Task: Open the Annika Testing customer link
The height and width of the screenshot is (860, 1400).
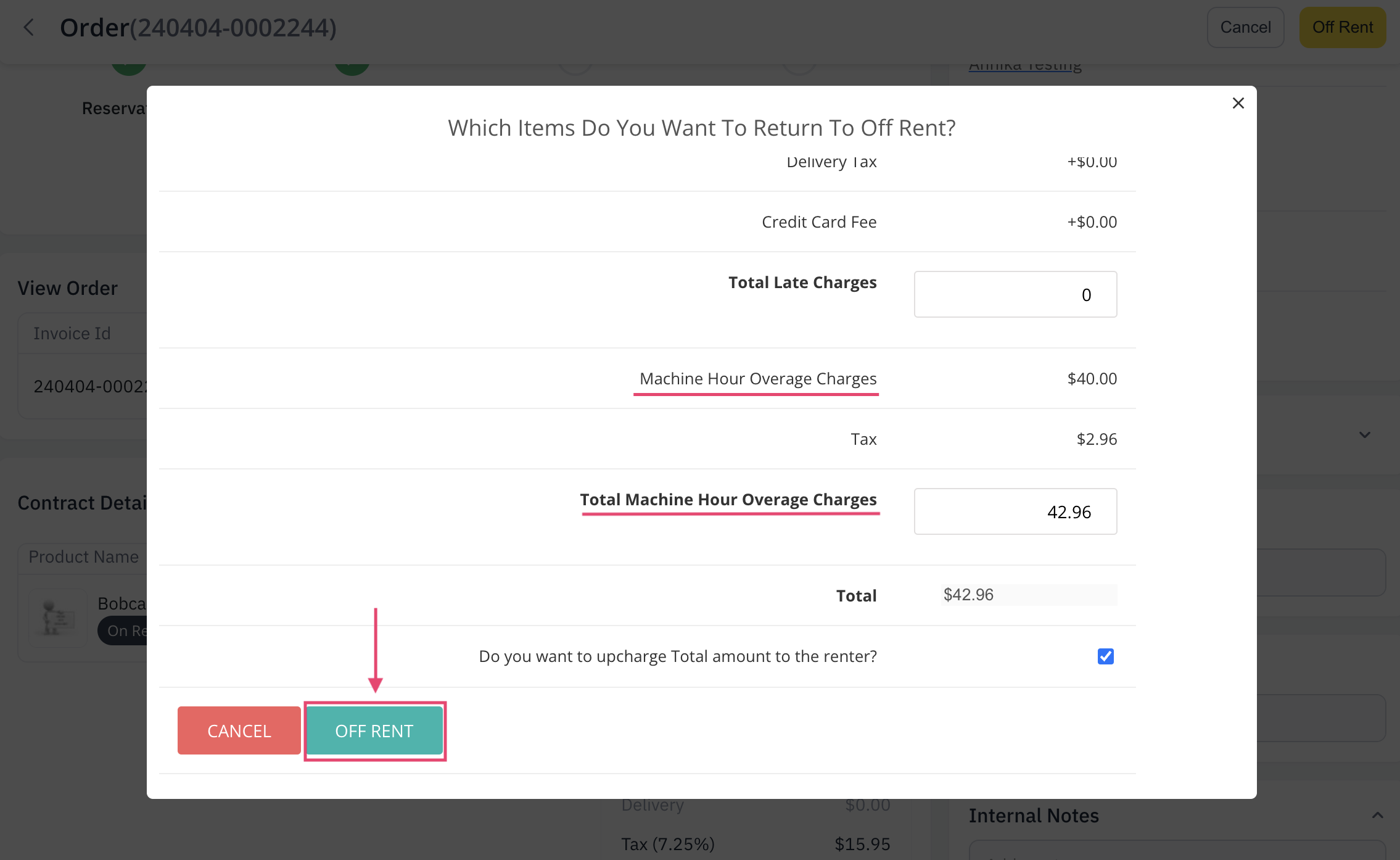Action: pyautogui.click(x=1024, y=64)
